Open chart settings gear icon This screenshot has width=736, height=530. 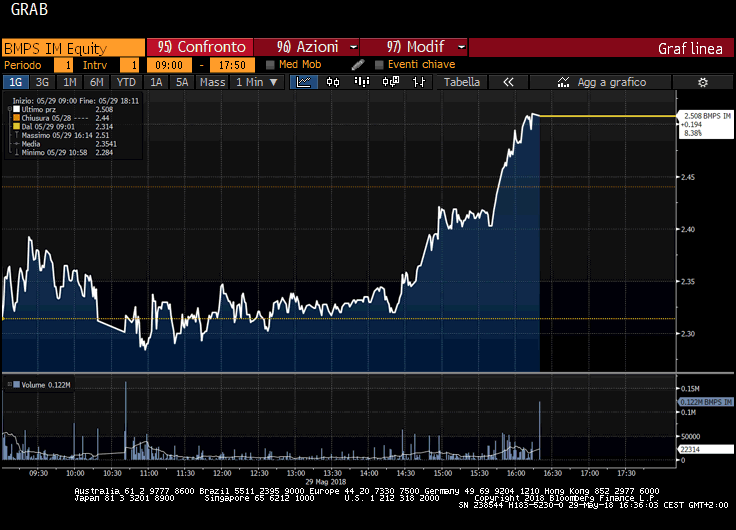(702, 83)
